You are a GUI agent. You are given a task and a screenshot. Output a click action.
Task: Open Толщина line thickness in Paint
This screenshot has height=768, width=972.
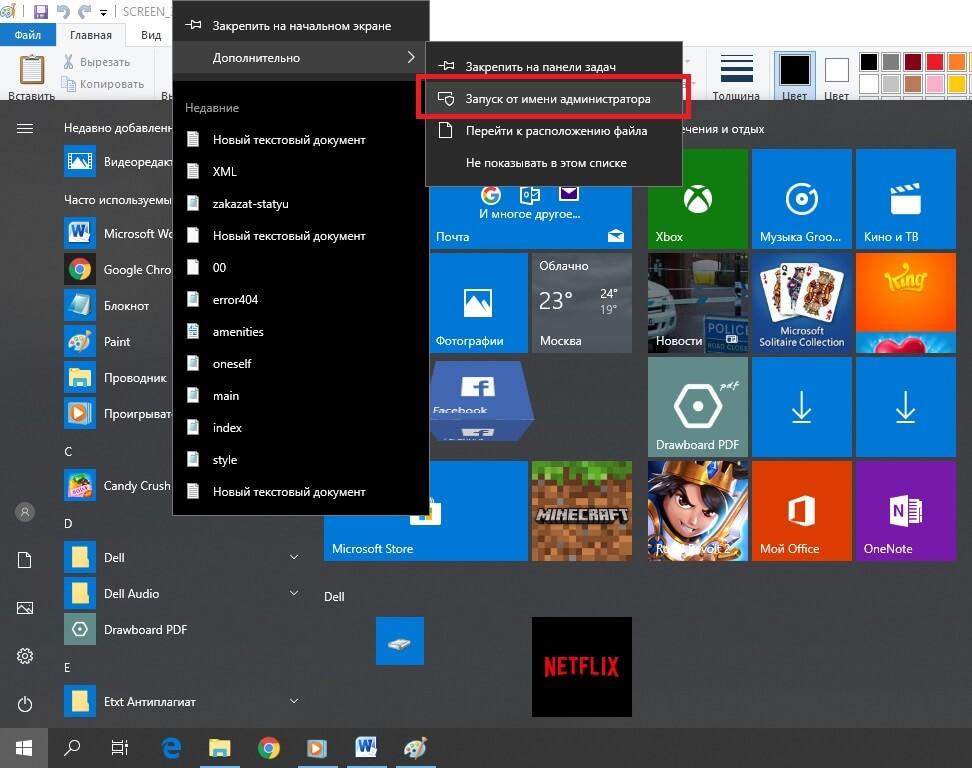pos(736,77)
